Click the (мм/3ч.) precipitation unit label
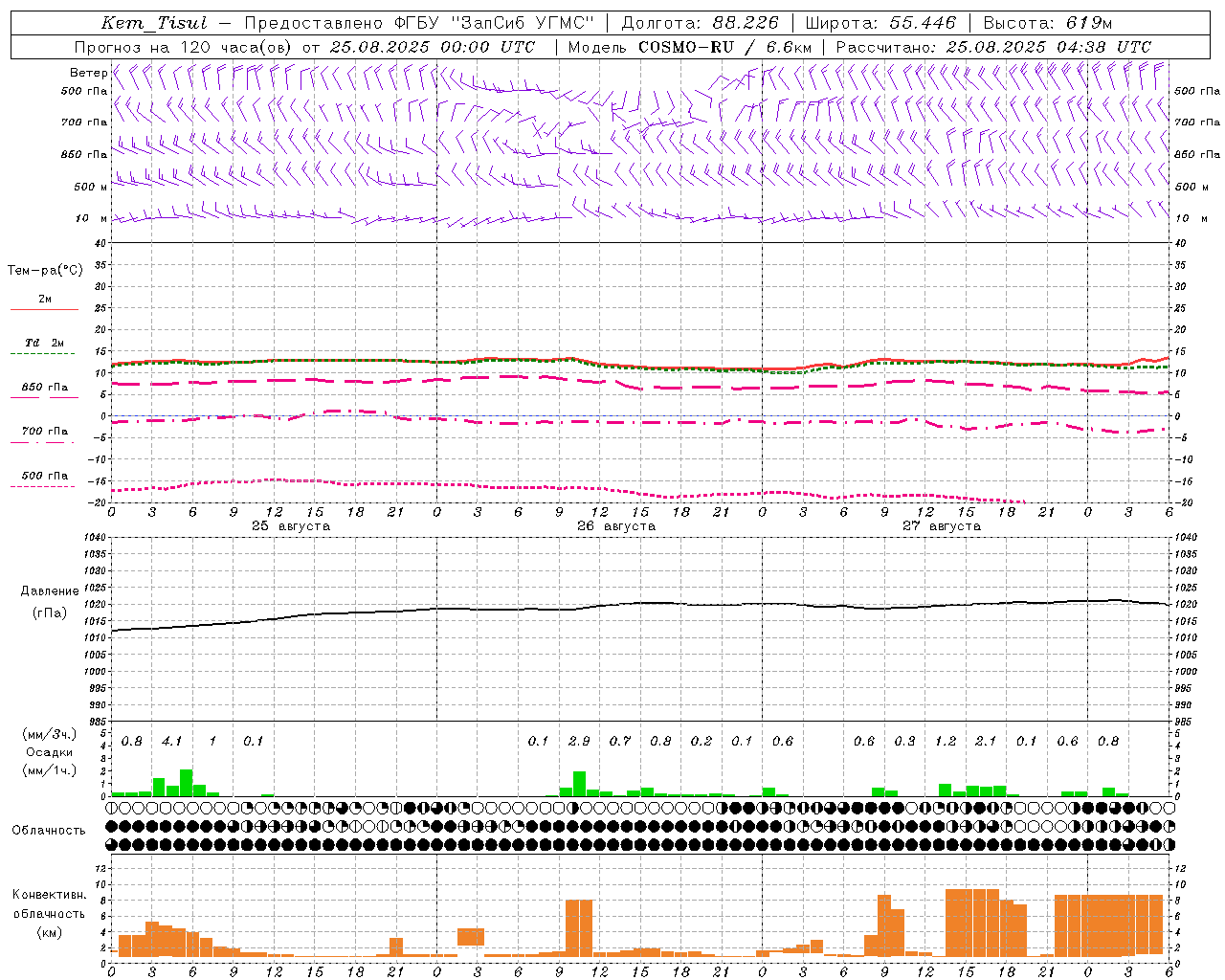 pyautogui.click(x=50, y=734)
